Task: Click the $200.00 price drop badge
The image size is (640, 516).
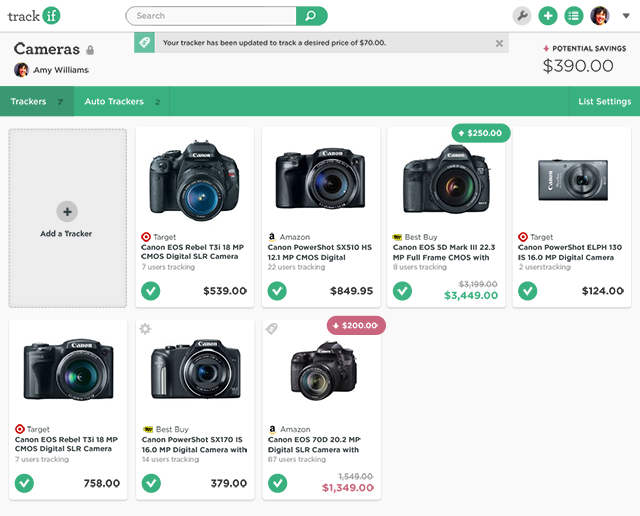Action: pos(356,325)
